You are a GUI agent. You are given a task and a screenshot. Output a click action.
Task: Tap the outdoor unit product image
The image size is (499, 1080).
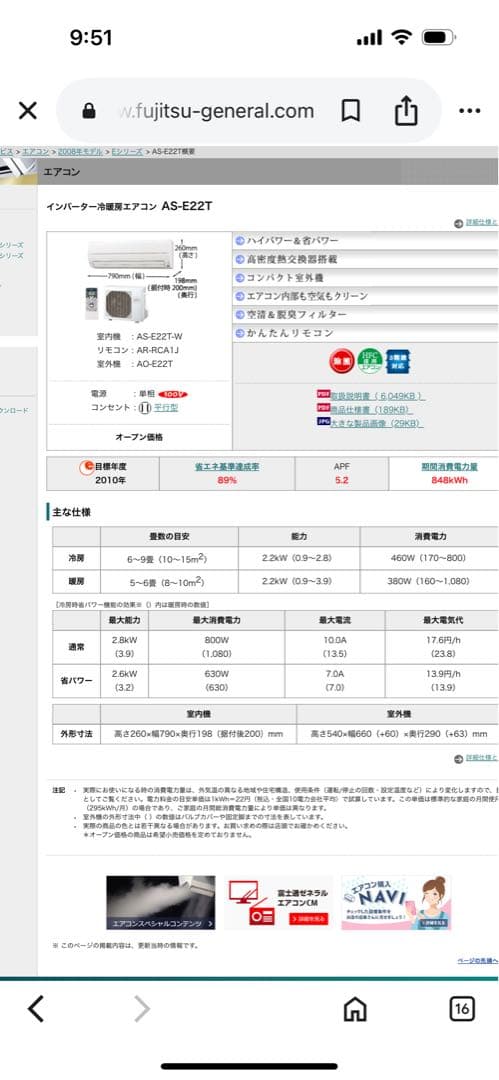(x=125, y=304)
